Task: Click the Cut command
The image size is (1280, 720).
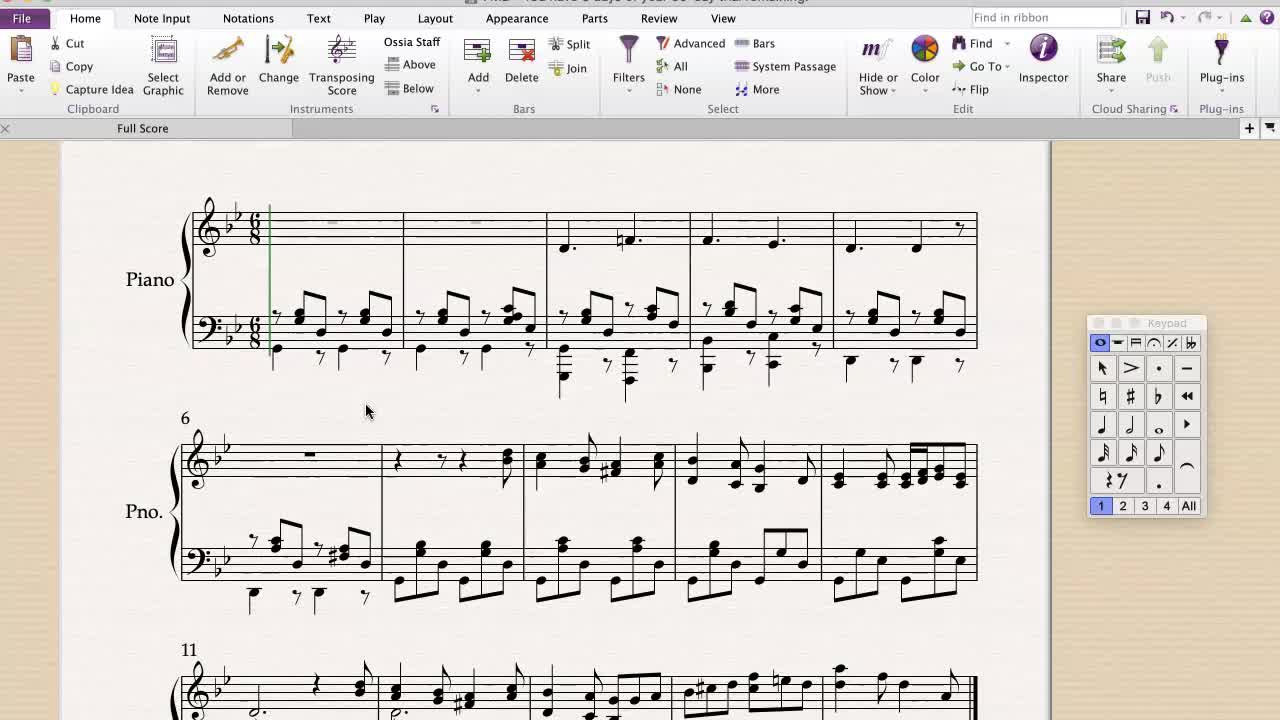Action: [x=67, y=44]
